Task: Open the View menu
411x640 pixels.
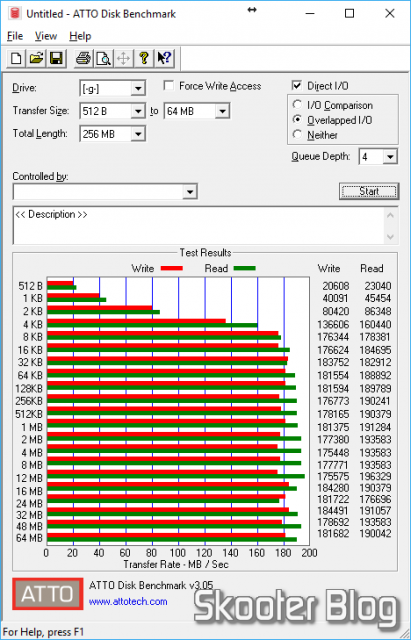Action: (45, 36)
